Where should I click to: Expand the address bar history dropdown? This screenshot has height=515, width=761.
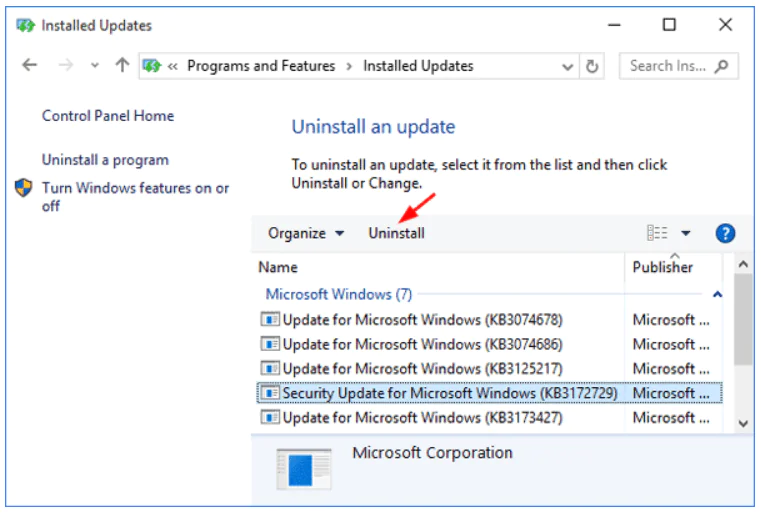click(566, 66)
